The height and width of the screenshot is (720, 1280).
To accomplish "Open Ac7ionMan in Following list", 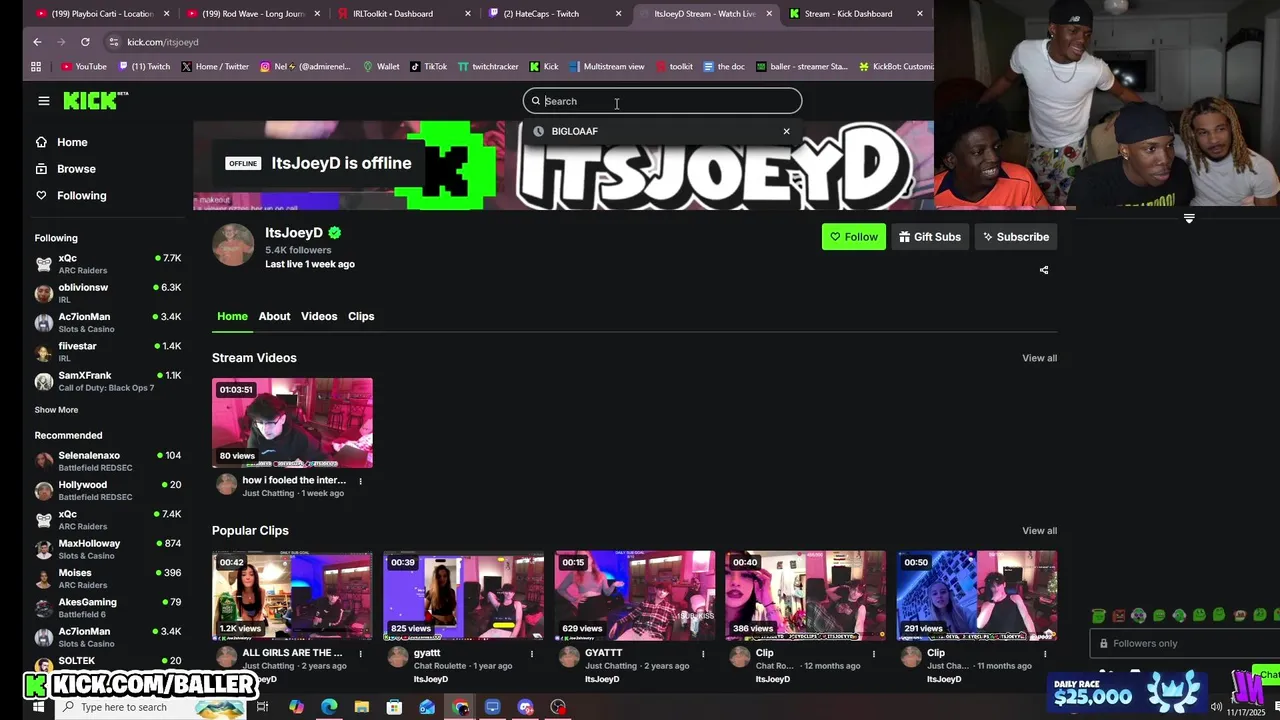I will tap(108, 322).
